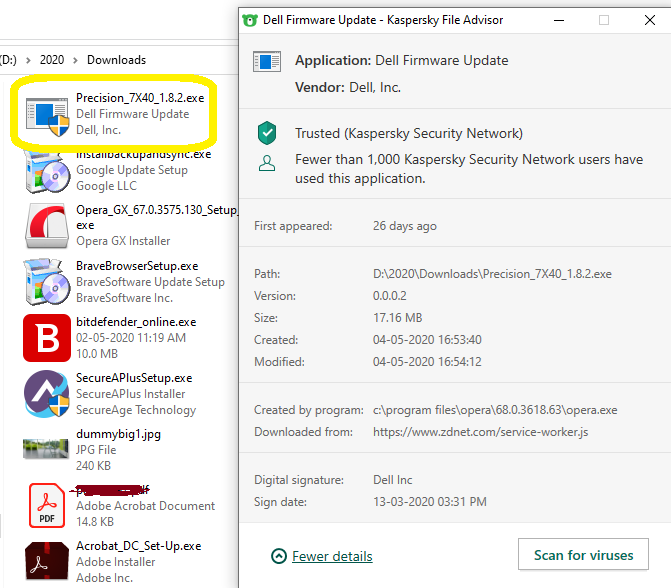Image resolution: width=671 pixels, height=588 pixels.
Task: Click the collapse arrow beside Fewer details
Action: coord(279,557)
